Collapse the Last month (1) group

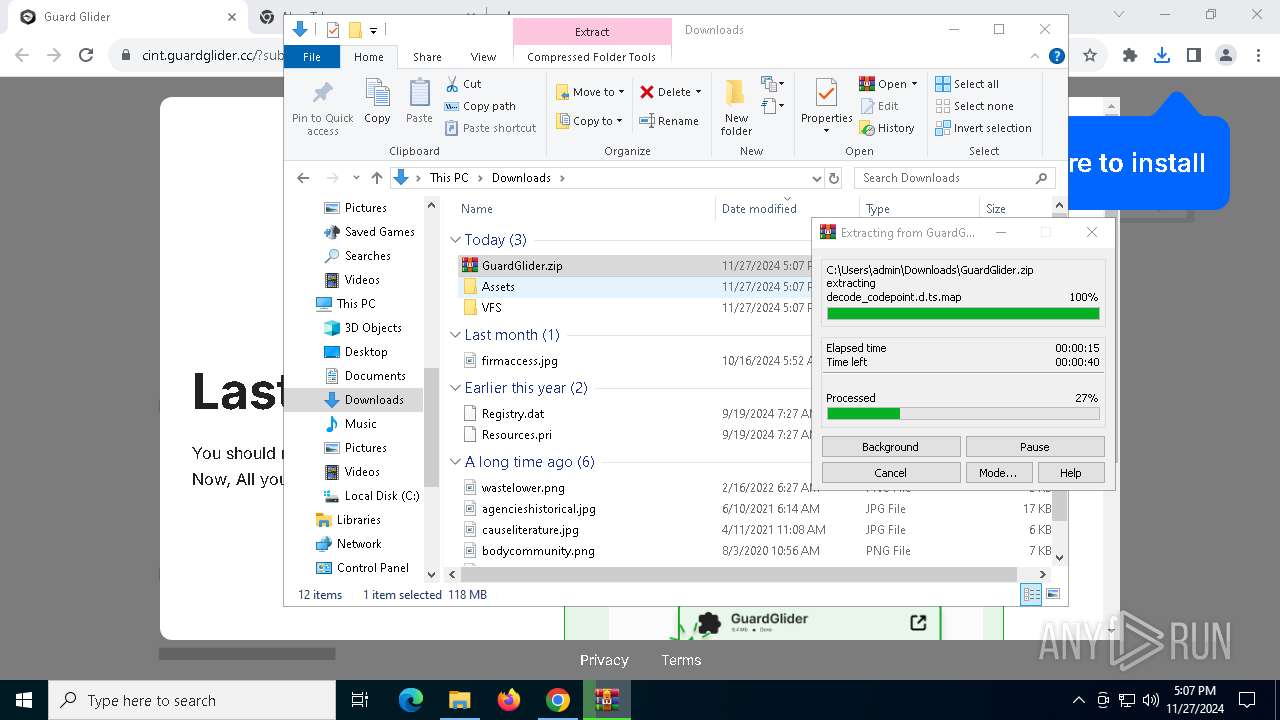coord(455,335)
